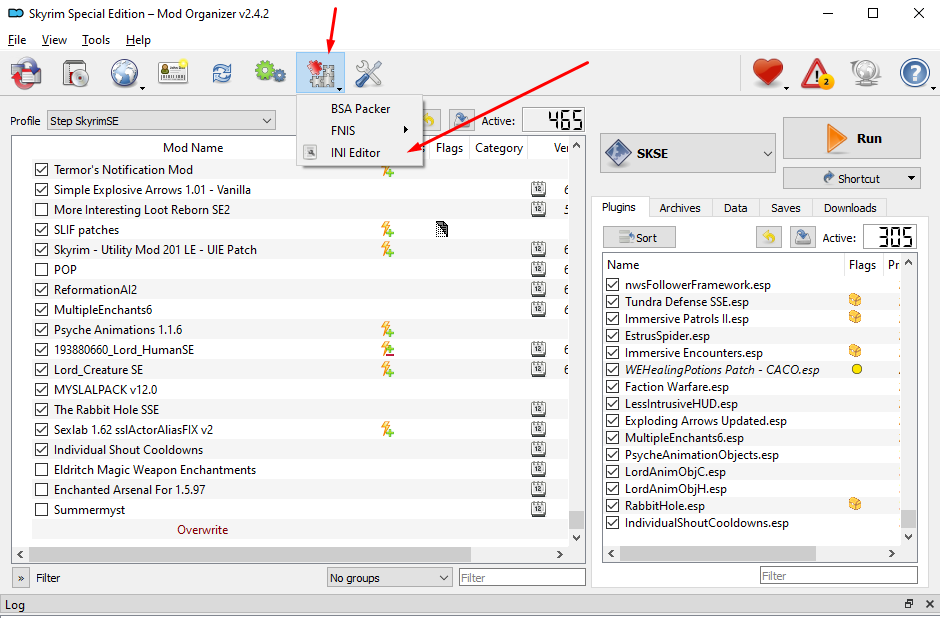
Task: Enable the Summermyst mod checkbox
Action: pos(41,510)
